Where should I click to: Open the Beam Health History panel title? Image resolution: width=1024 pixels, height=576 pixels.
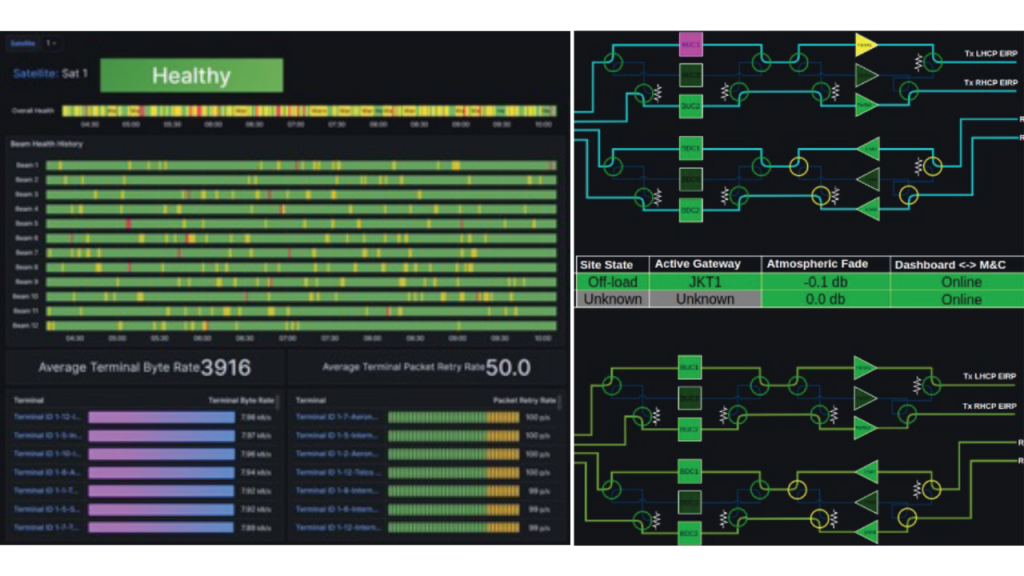(46, 144)
